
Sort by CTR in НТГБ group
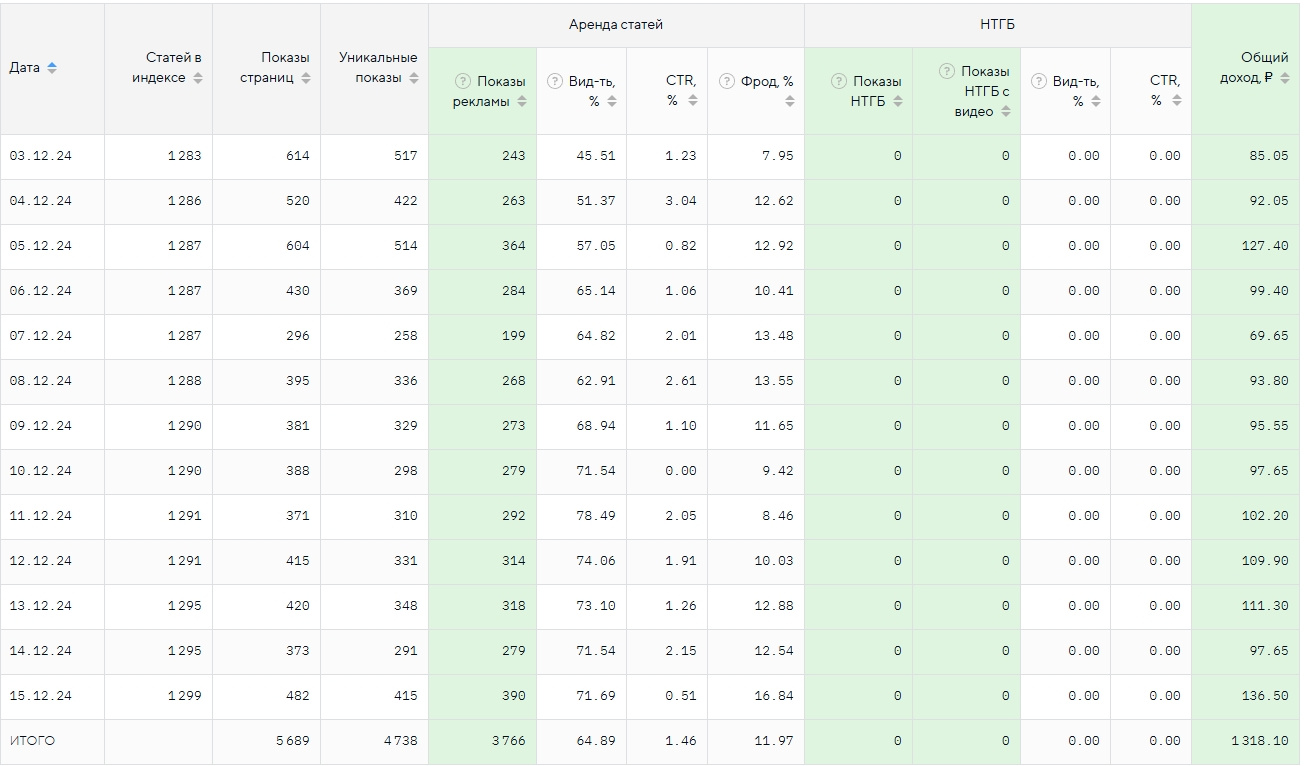1177,101
